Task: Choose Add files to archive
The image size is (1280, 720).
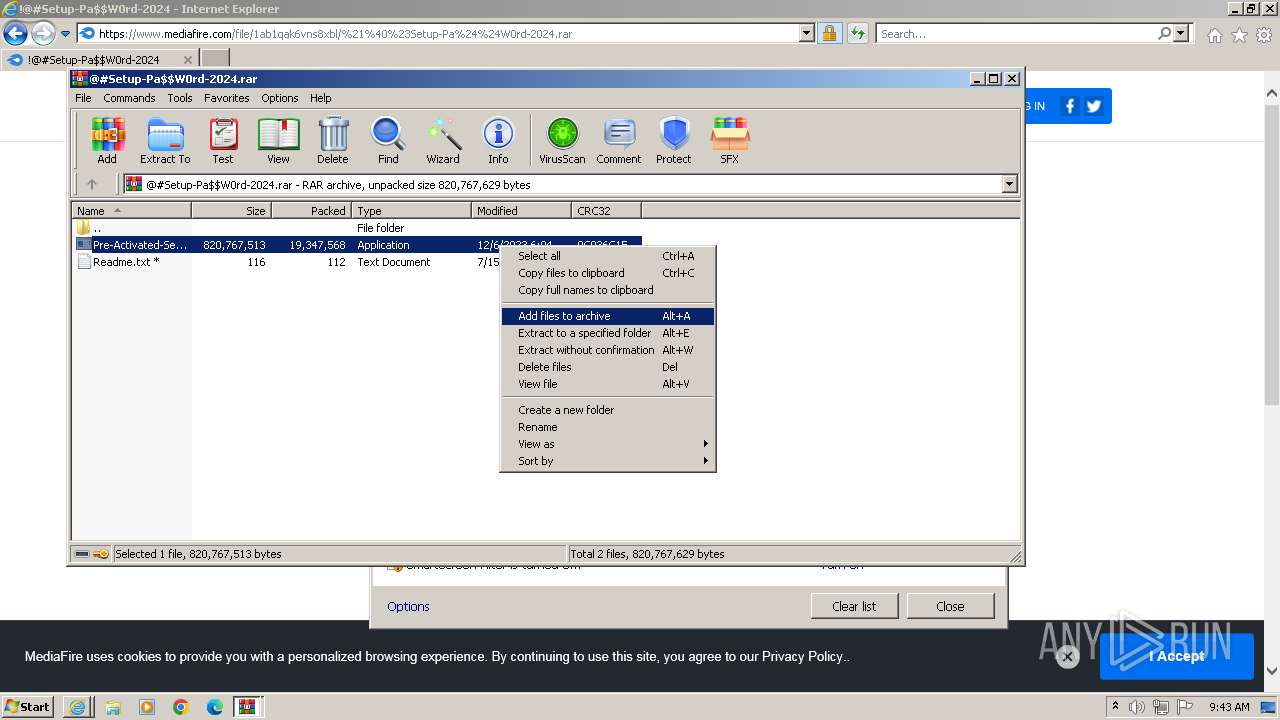Action: click(607, 316)
